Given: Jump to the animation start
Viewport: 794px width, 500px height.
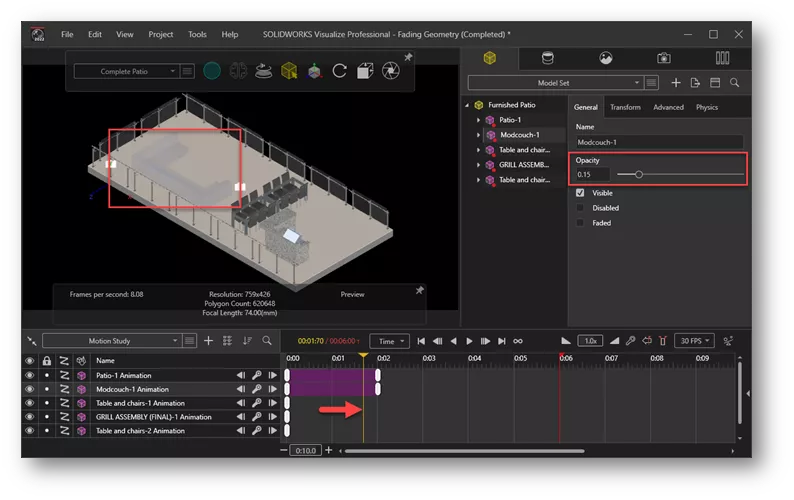Looking at the screenshot, I should coord(421,341).
